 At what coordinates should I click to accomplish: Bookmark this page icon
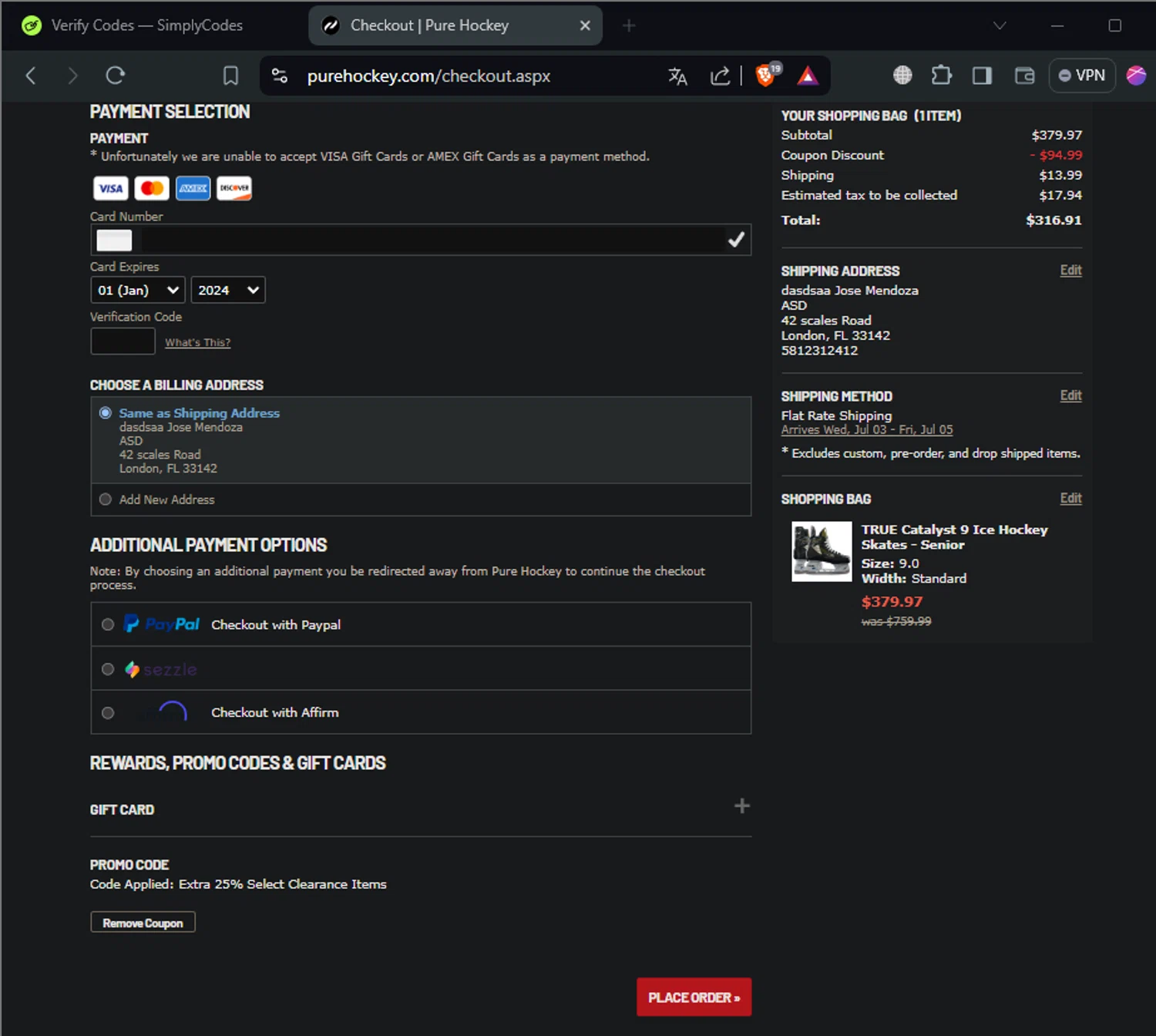[230, 76]
